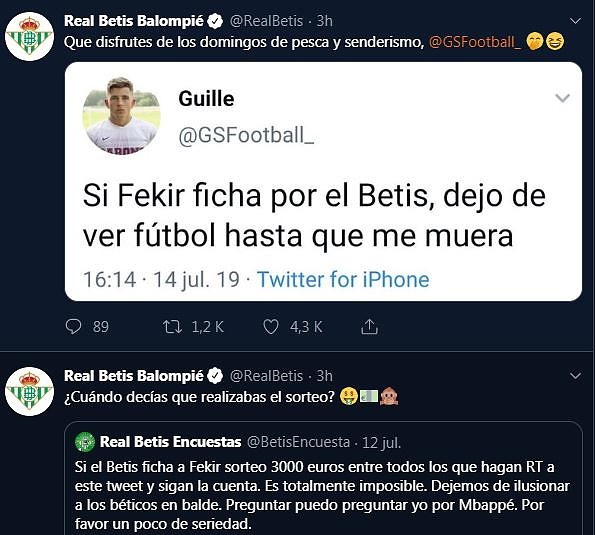Screen dimensions: 595x535
Task: Open the chevron menu inside Guille's quoted tweet
Action: (x=562, y=98)
